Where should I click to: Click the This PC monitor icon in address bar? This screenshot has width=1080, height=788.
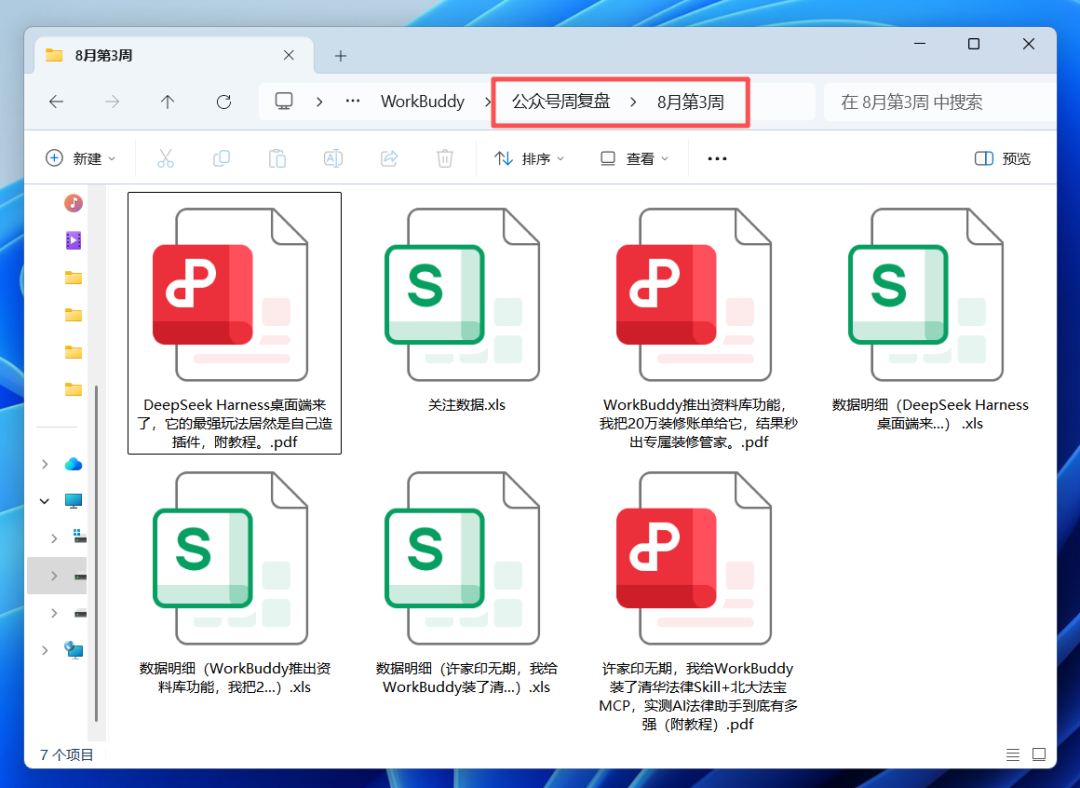click(284, 101)
